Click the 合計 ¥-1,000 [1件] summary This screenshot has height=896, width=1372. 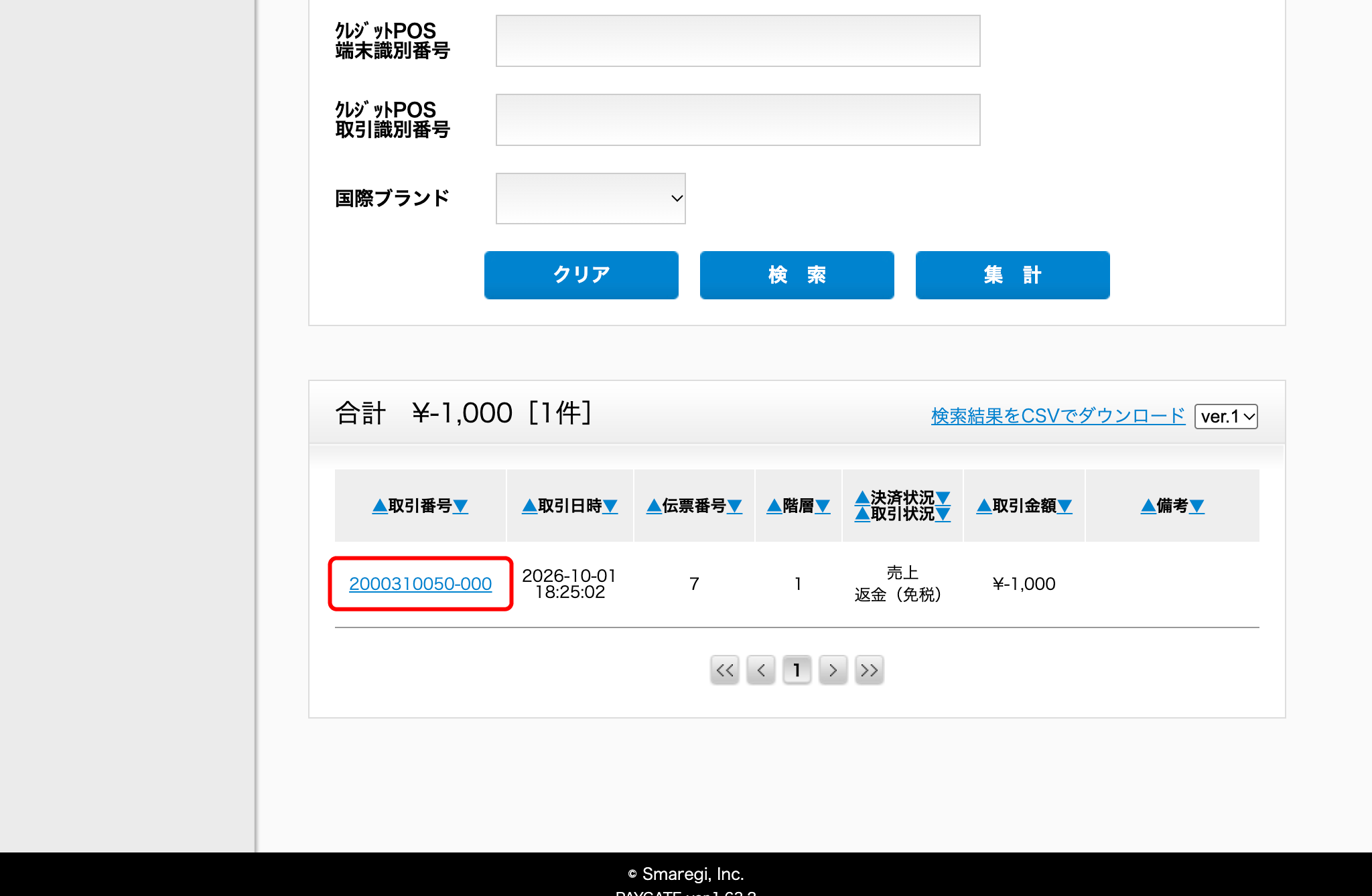point(464,413)
